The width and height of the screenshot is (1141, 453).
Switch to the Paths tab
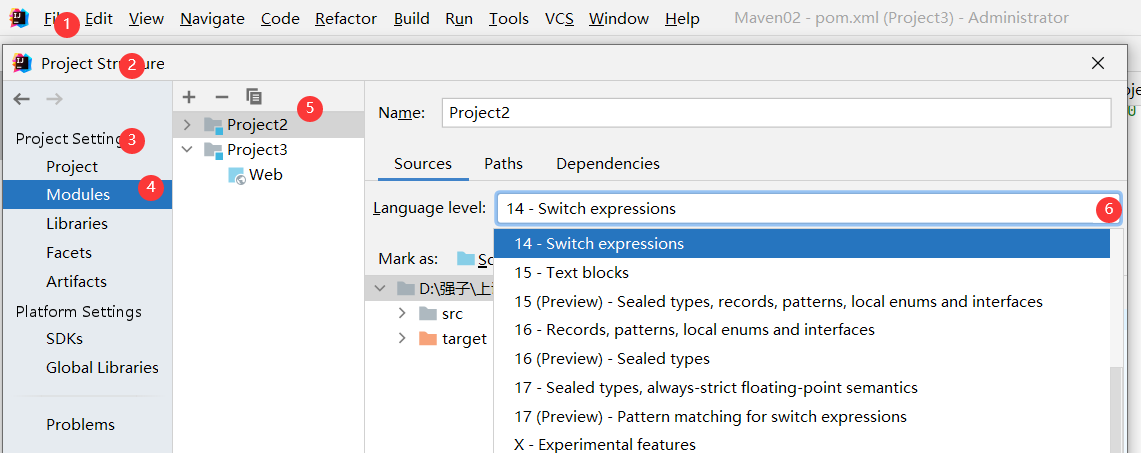(503, 164)
